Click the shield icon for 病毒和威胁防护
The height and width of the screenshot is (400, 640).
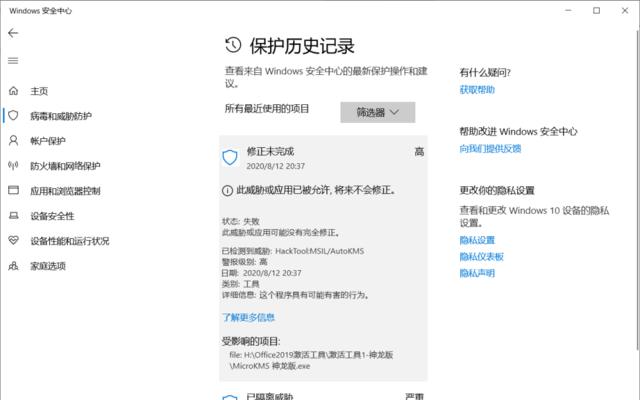13,116
